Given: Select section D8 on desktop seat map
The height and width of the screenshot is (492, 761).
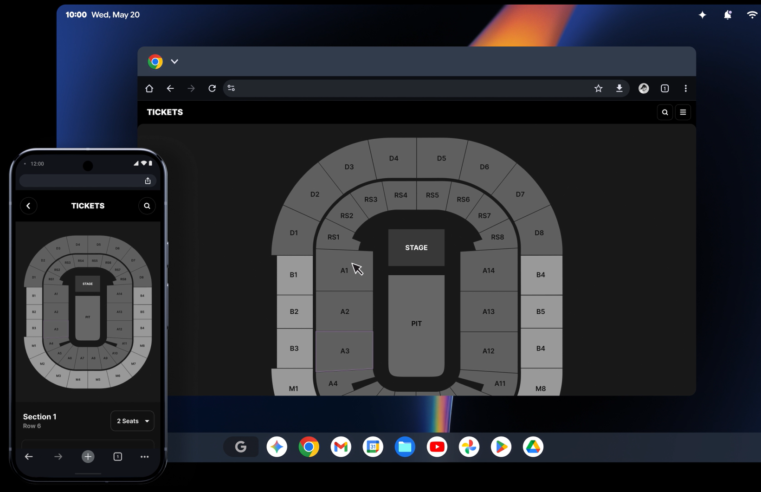Looking at the screenshot, I should 539,233.
